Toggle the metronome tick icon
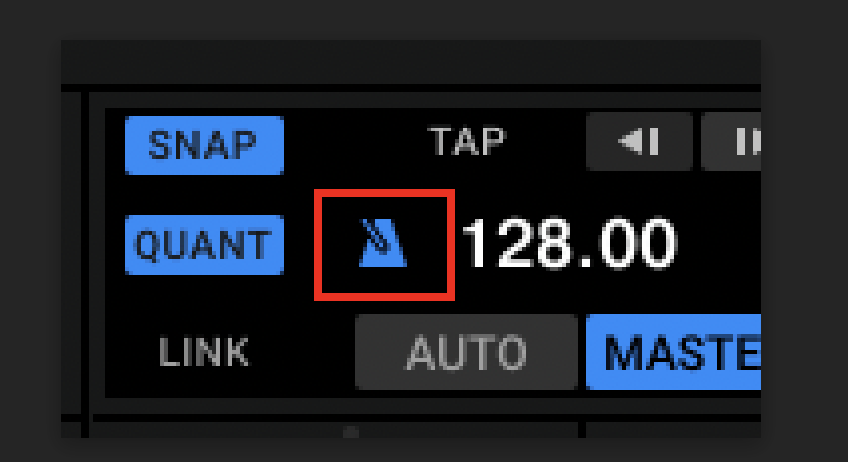The height and width of the screenshot is (462, 848). click(x=383, y=243)
